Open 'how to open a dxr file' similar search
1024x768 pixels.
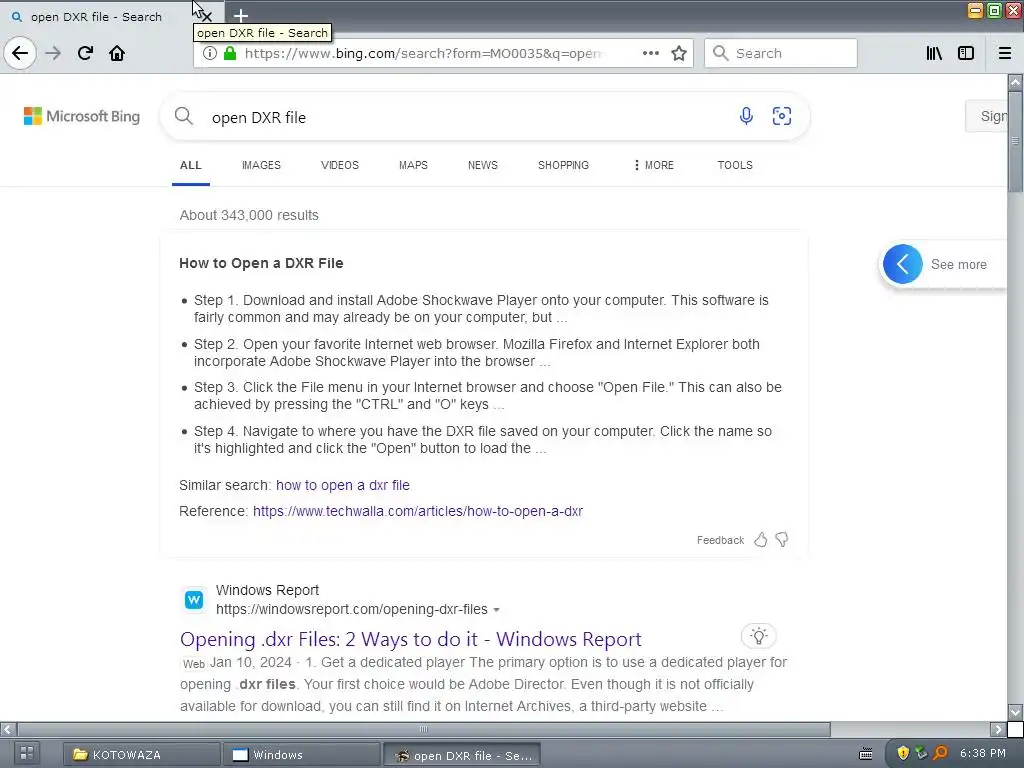(x=343, y=485)
